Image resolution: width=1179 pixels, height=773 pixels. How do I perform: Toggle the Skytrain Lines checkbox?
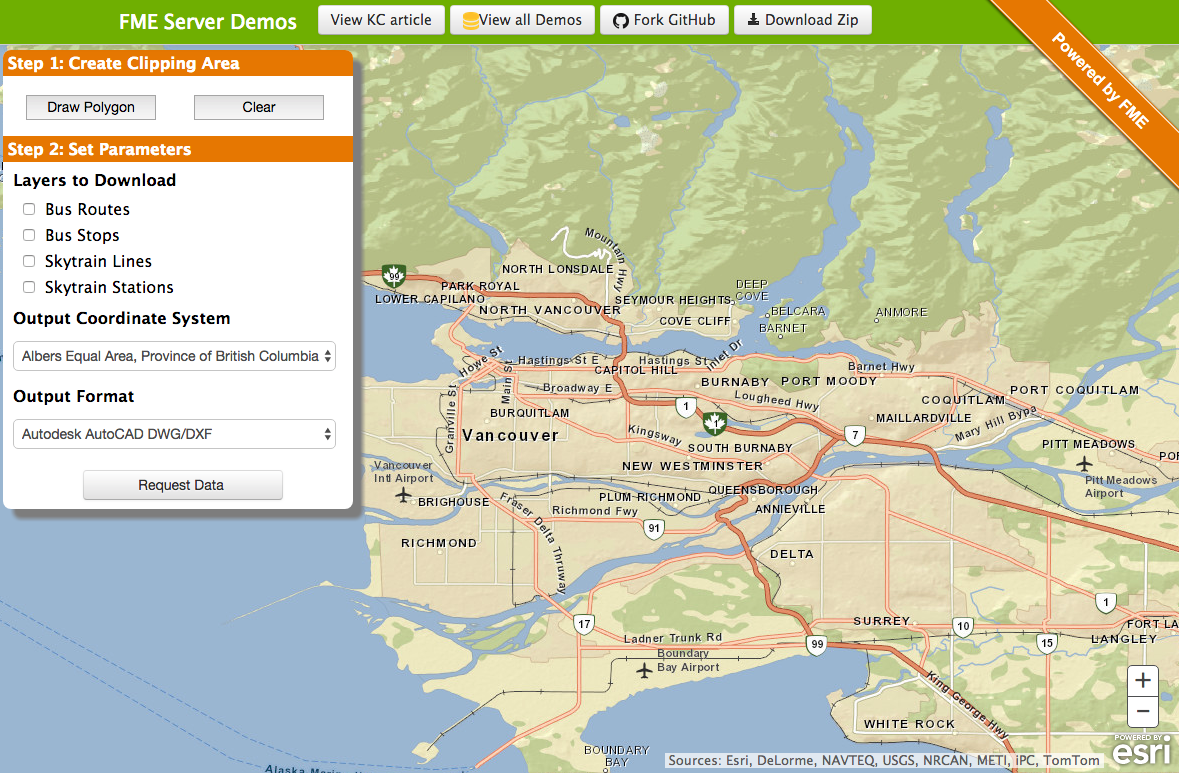point(29,261)
